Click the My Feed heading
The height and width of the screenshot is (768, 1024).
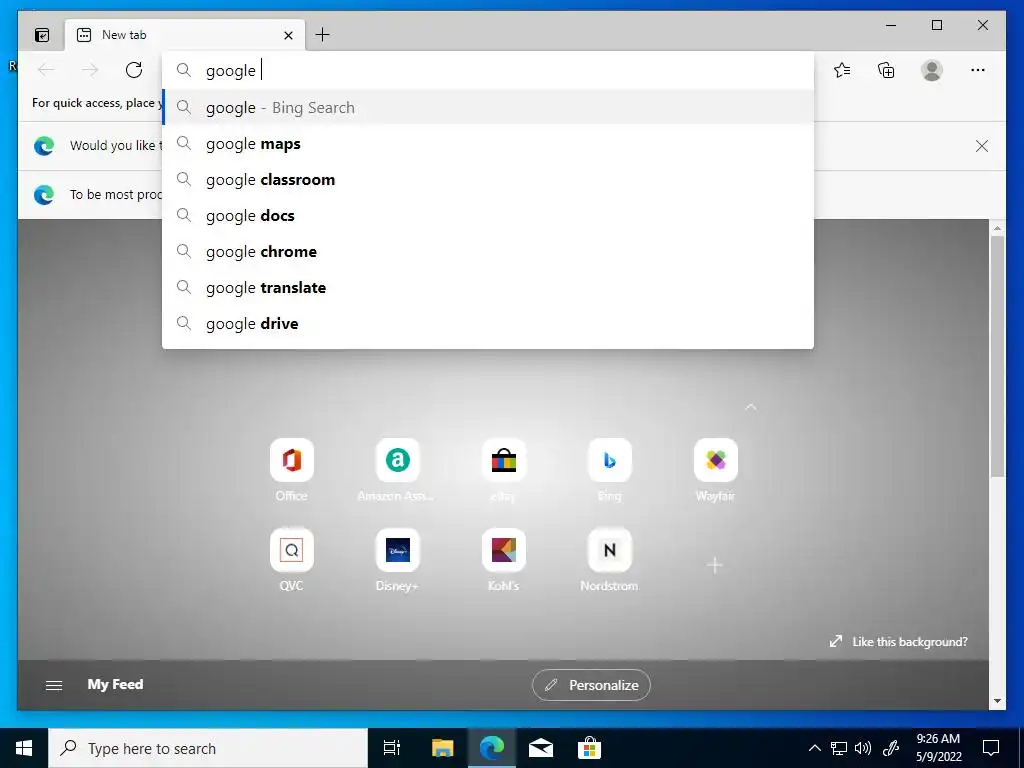[x=116, y=684]
